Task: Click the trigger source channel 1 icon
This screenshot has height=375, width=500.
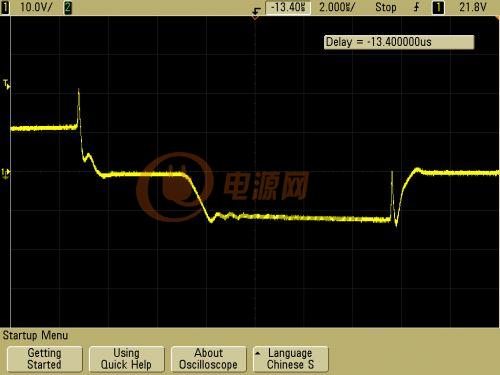Action: click(x=438, y=7)
